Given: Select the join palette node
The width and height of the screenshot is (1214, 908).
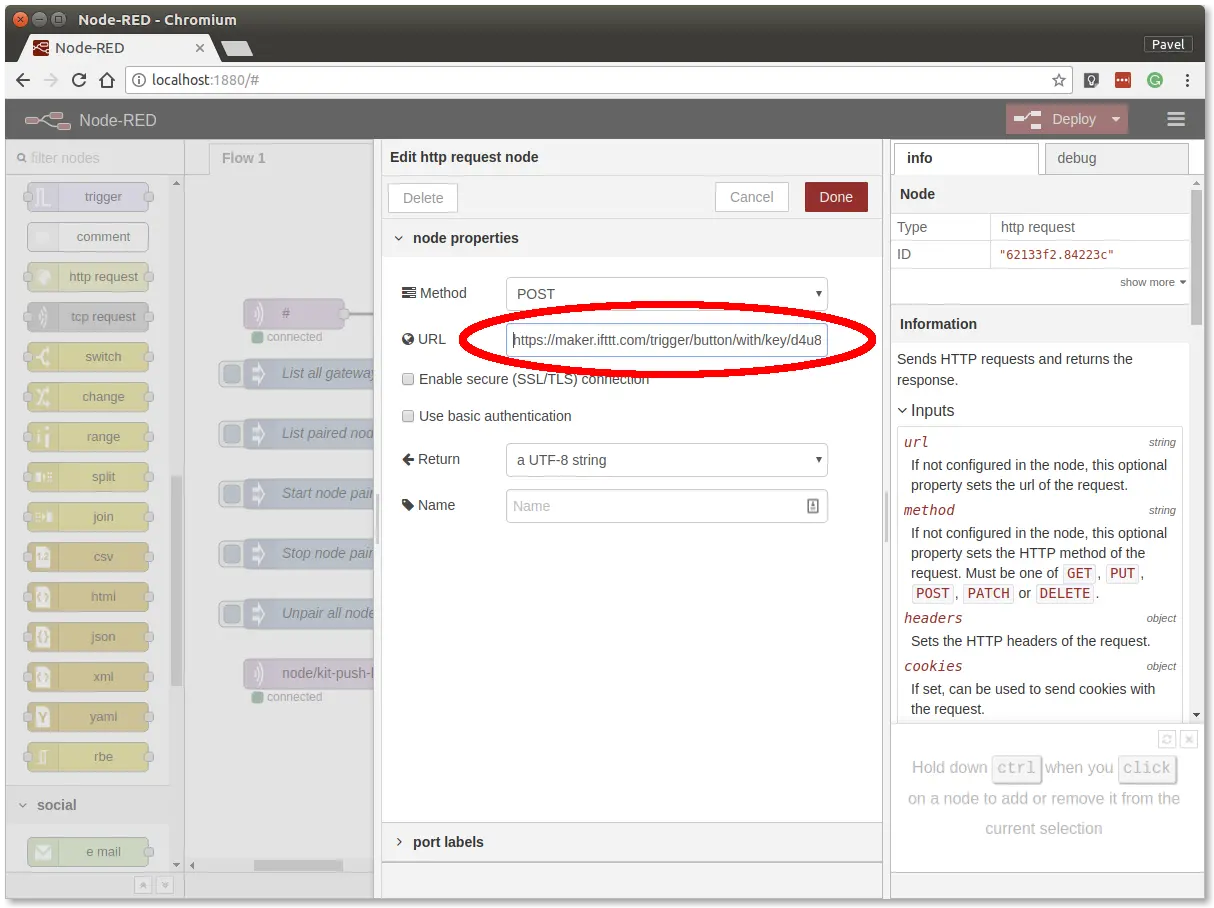Looking at the screenshot, I should click(x=88, y=517).
